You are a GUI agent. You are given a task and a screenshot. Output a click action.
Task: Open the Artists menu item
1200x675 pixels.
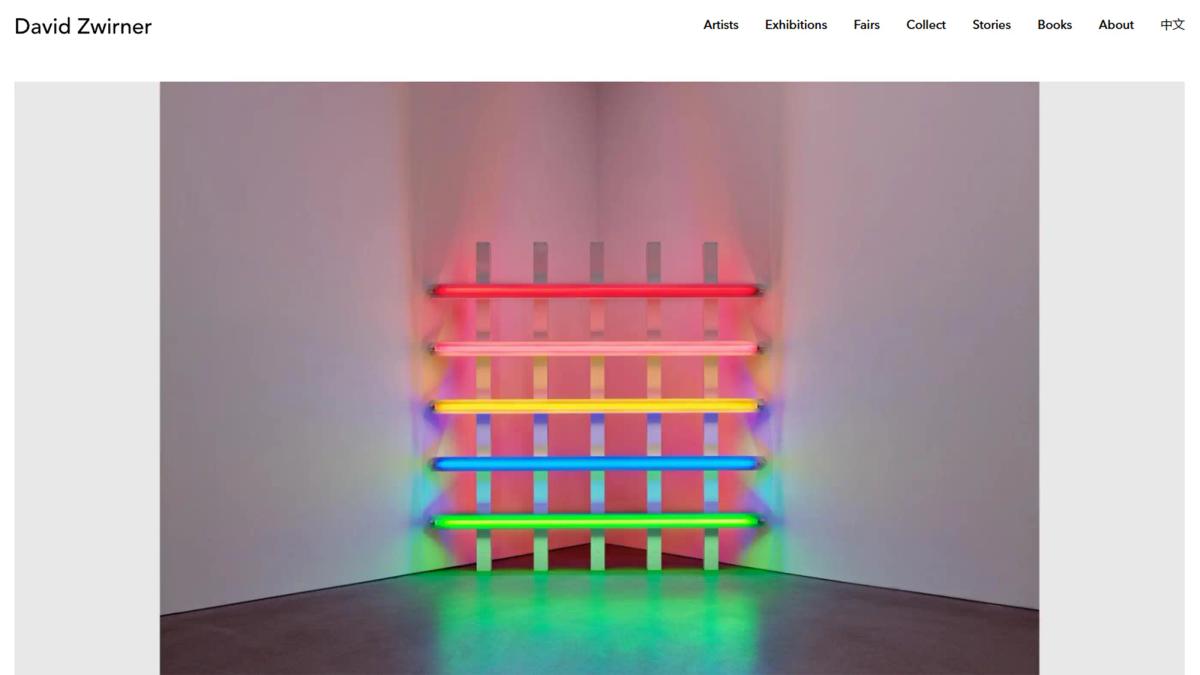point(720,25)
